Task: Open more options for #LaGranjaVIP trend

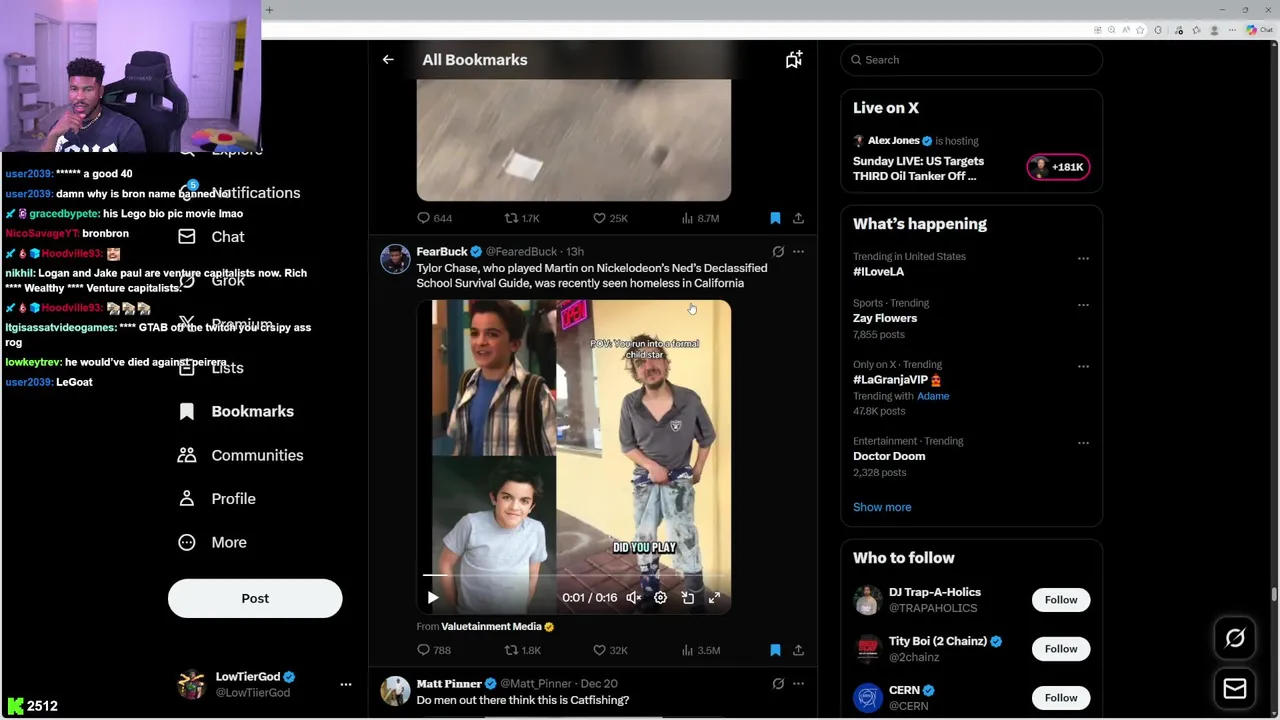Action: point(1083,366)
